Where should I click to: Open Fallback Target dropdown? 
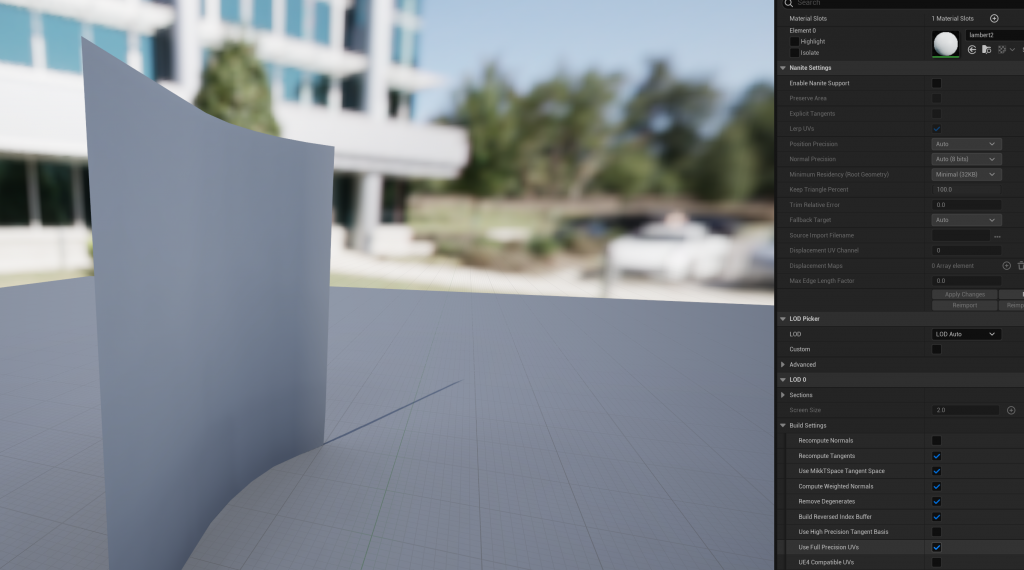click(x=966, y=220)
